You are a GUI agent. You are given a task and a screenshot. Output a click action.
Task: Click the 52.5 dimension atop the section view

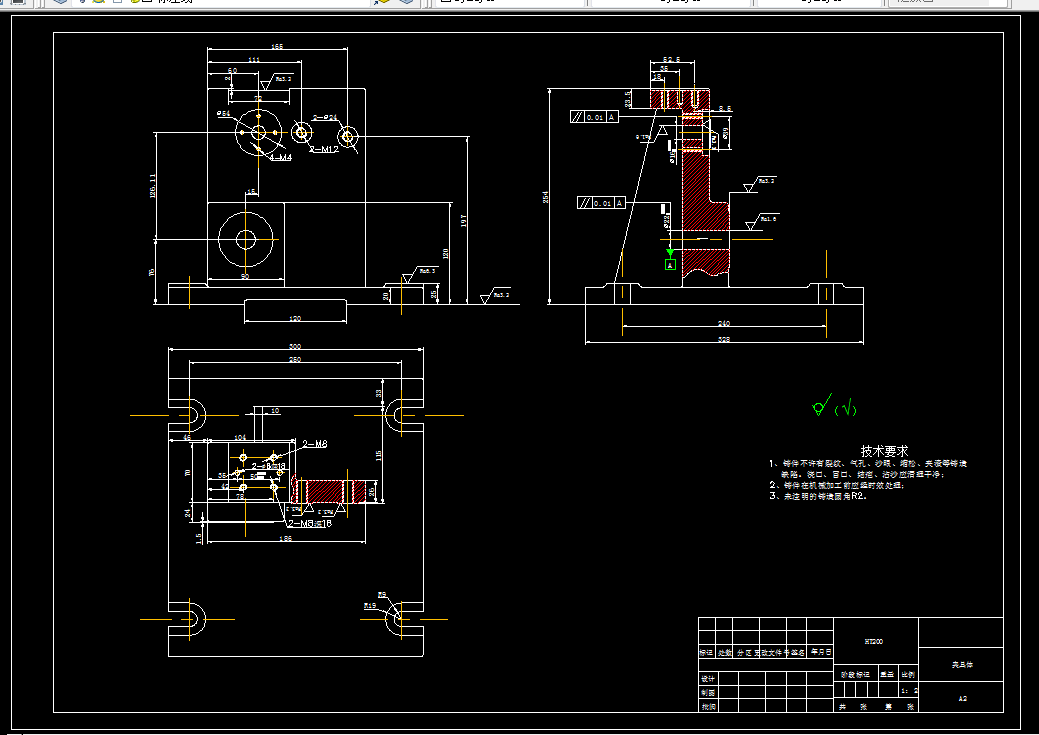tap(671, 60)
